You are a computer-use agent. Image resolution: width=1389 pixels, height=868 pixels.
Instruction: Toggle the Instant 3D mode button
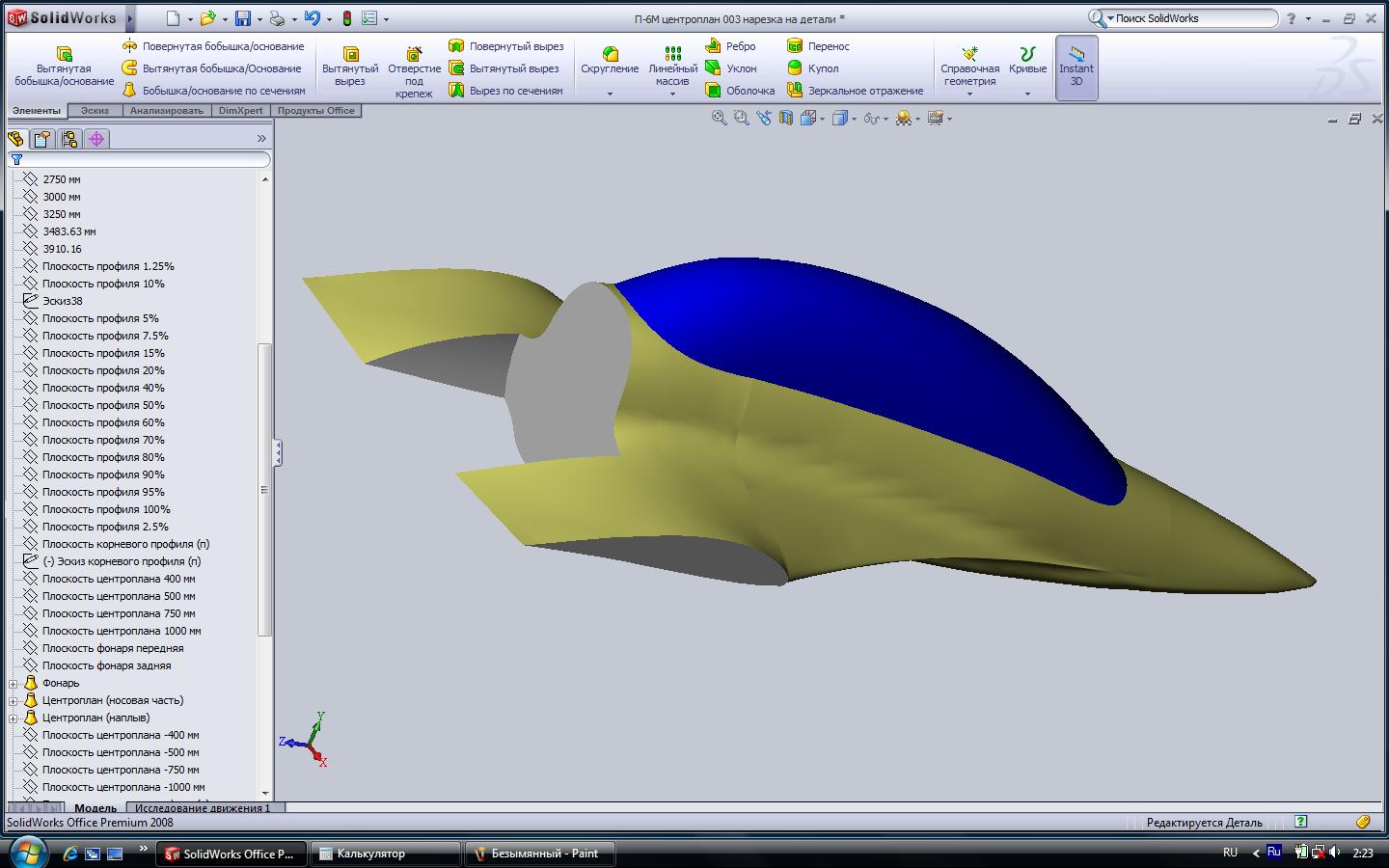point(1076,68)
